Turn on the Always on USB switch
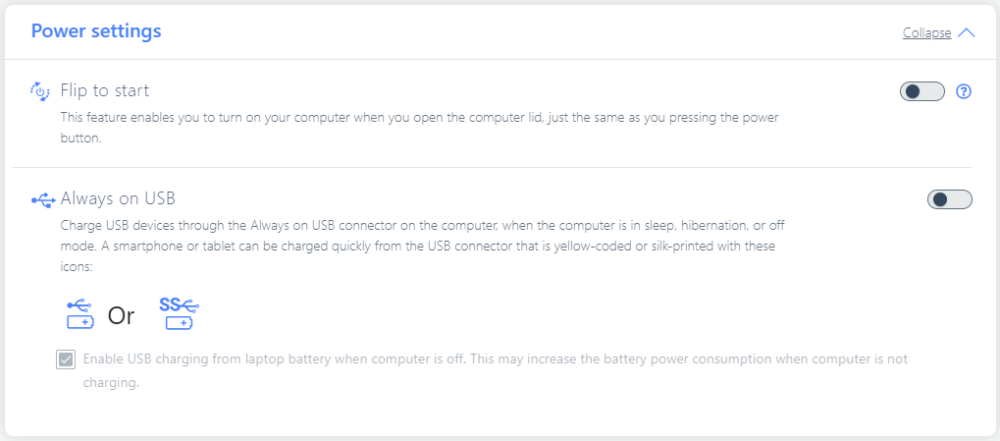1000x441 pixels. click(949, 200)
